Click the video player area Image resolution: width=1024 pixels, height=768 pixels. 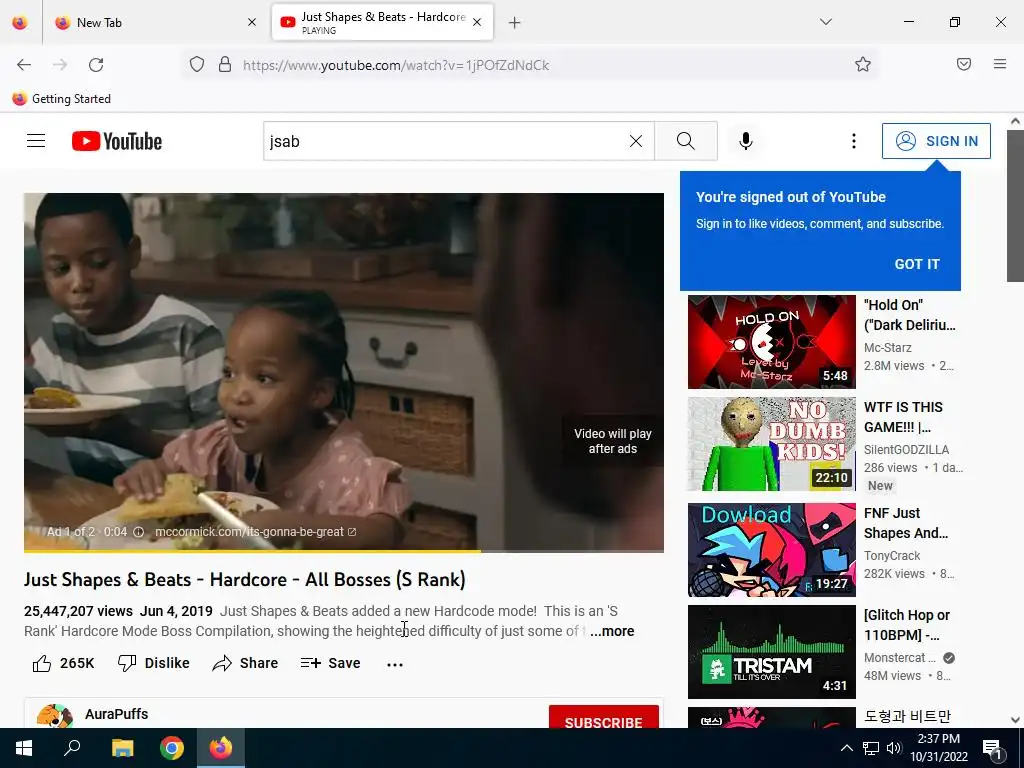(344, 372)
